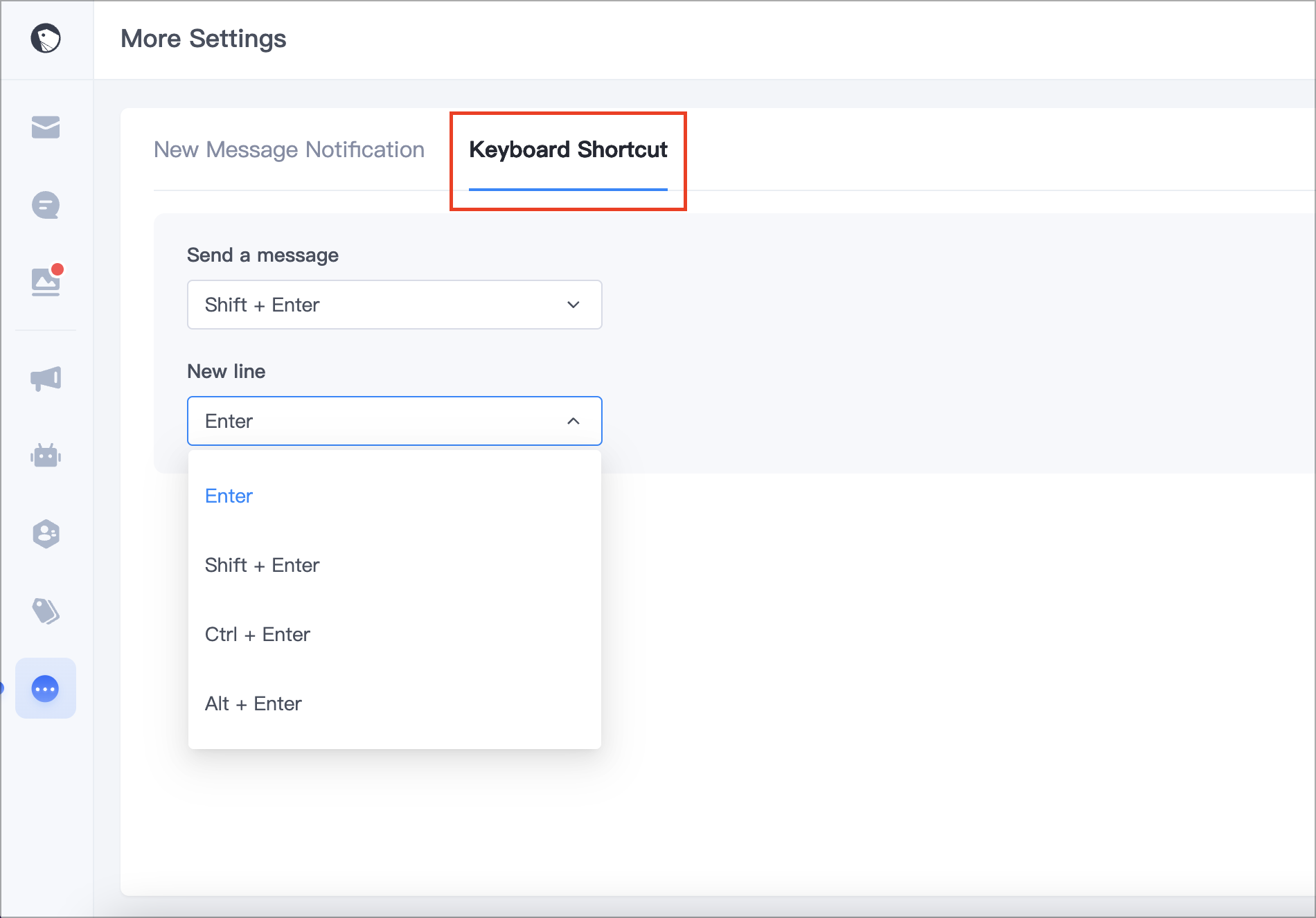Image resolution: width=1316 pixels, height=918 pixels.
Task: Select Shift + Enter for new line
Action: 262,565
